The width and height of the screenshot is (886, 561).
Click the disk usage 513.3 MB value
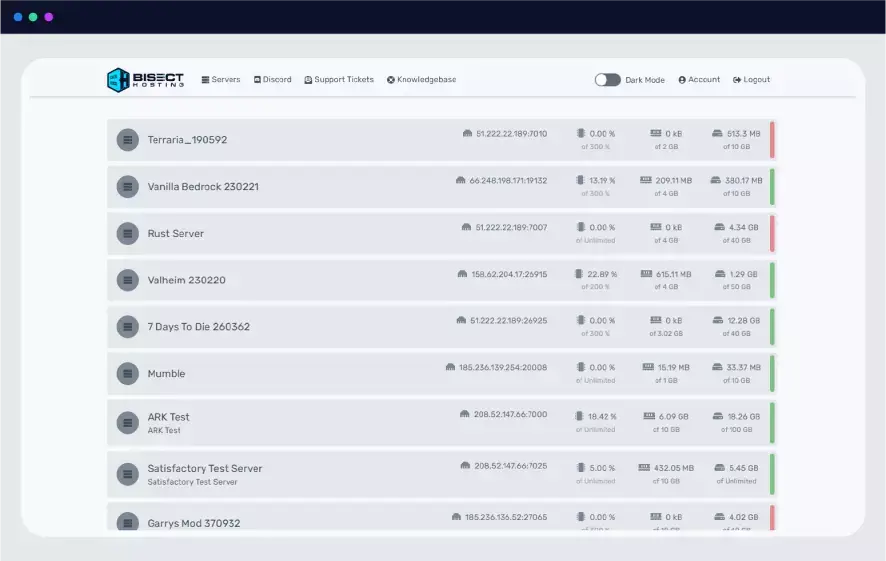(x=744, y=134)
